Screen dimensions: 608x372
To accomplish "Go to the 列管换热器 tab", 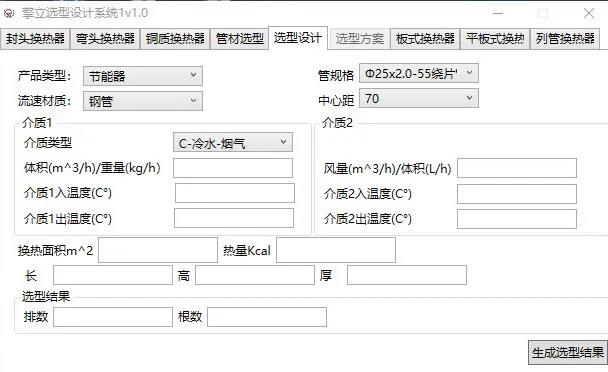I will tap(565, 39).
